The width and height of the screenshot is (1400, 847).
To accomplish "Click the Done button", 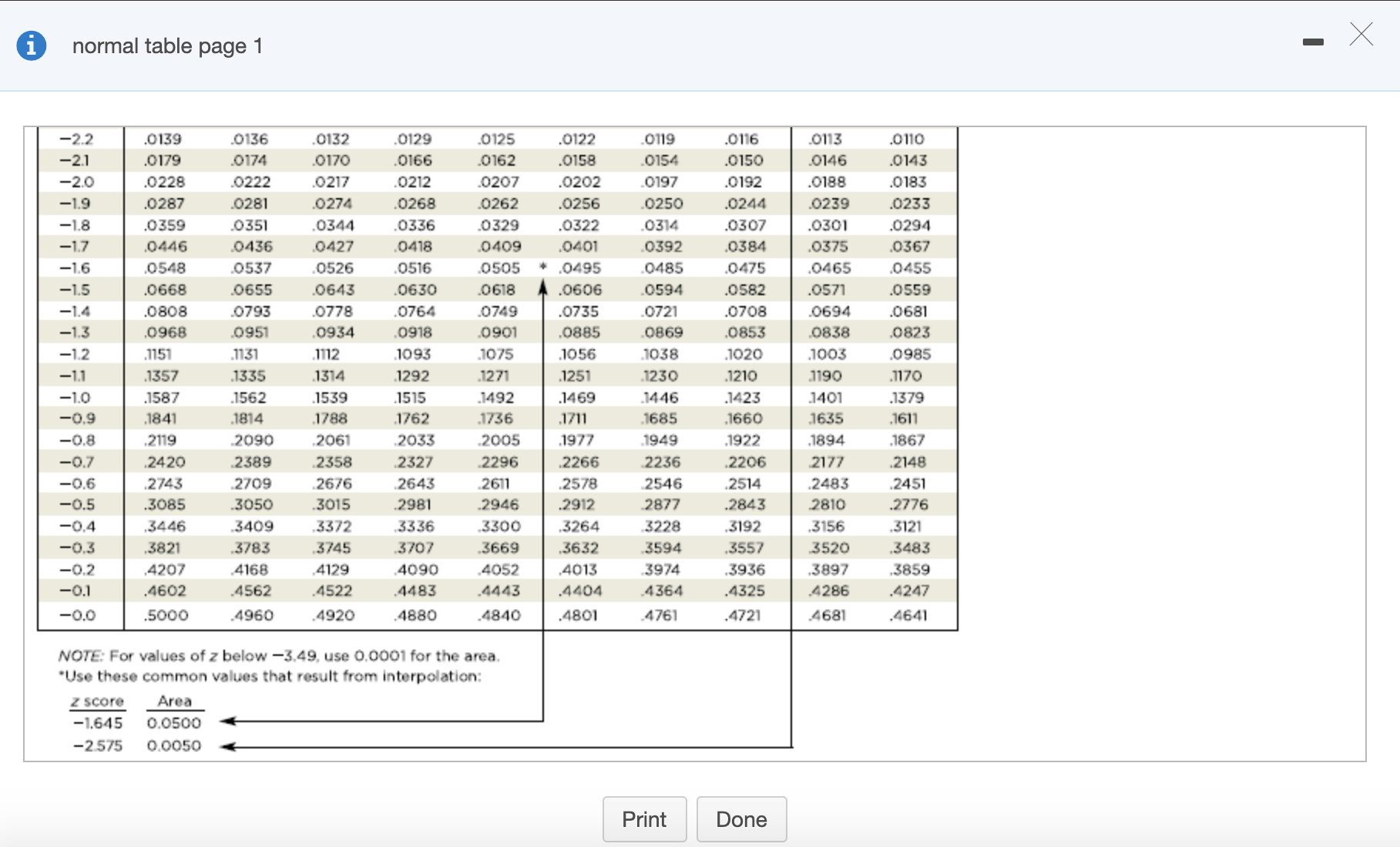I will (741, 819).
